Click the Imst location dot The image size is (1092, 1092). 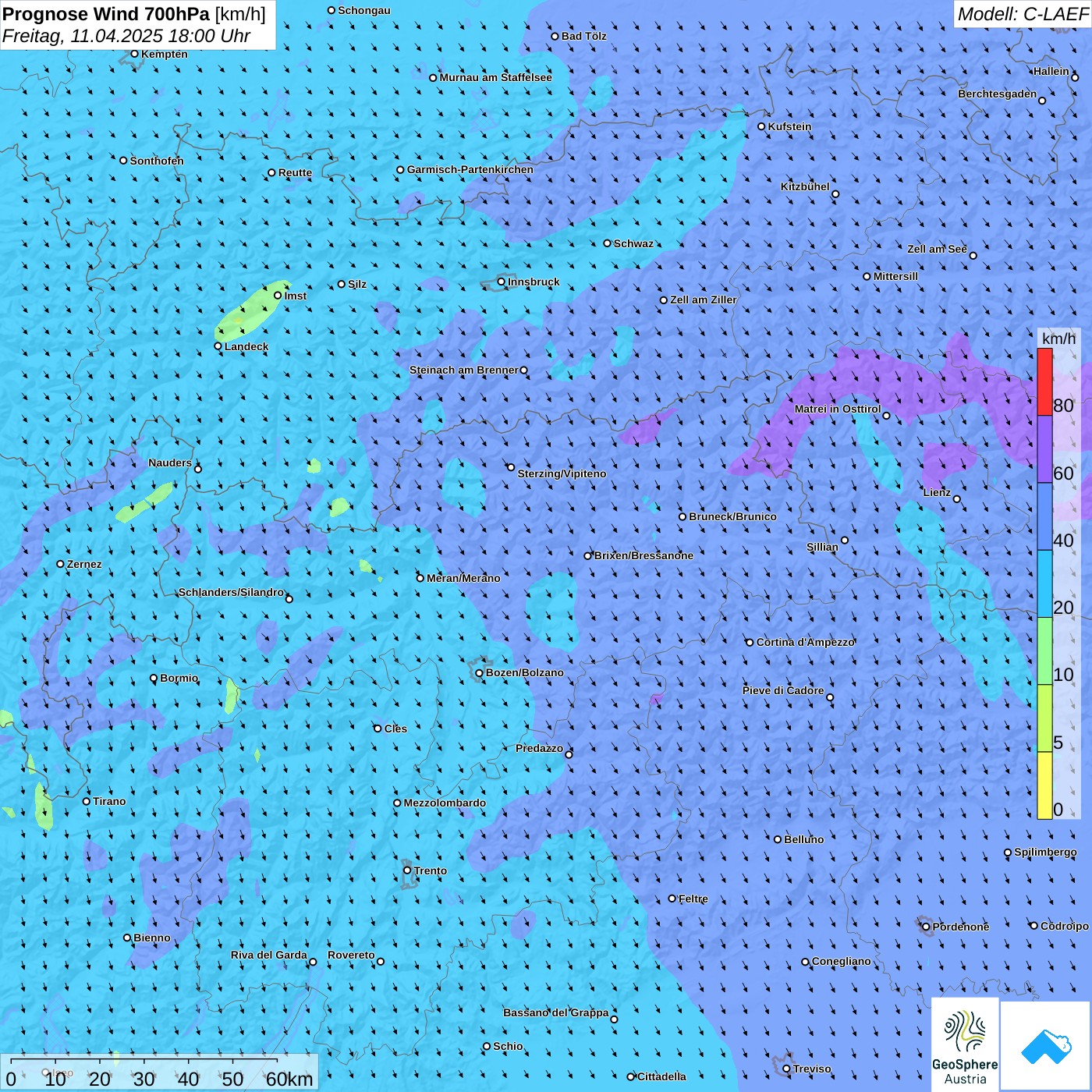click(x=278, y=296)
